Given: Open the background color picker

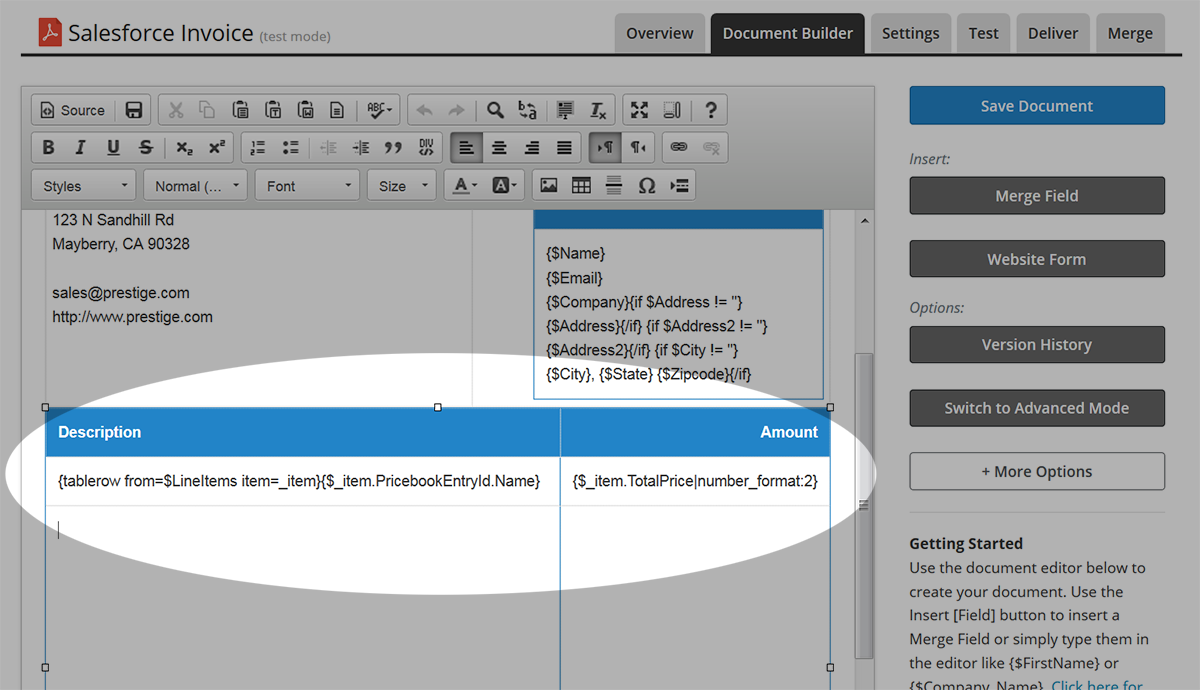Looking at the screenshot, I should (503, 186).
